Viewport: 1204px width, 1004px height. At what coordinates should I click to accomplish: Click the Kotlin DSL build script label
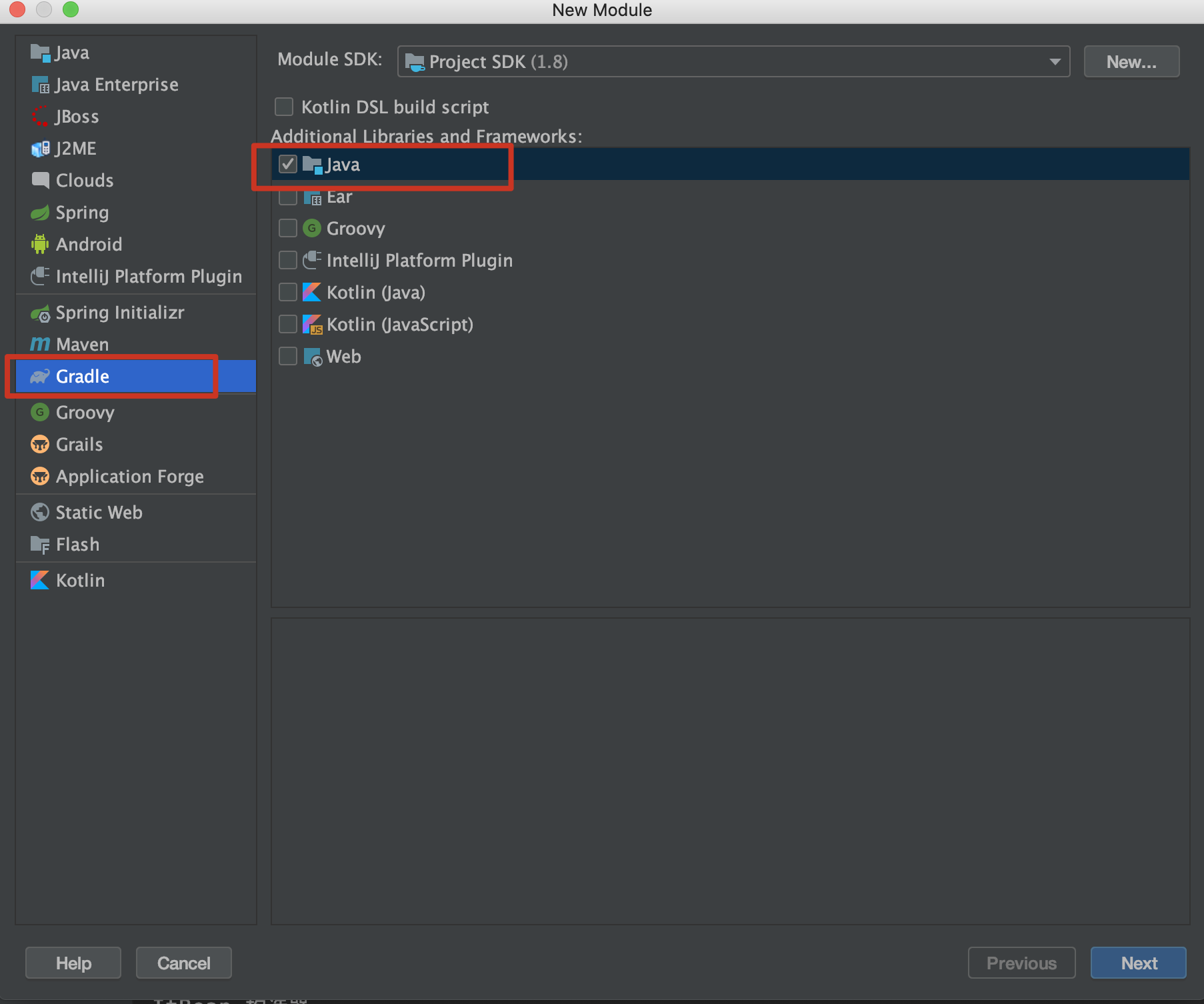(x=395, y=107)
